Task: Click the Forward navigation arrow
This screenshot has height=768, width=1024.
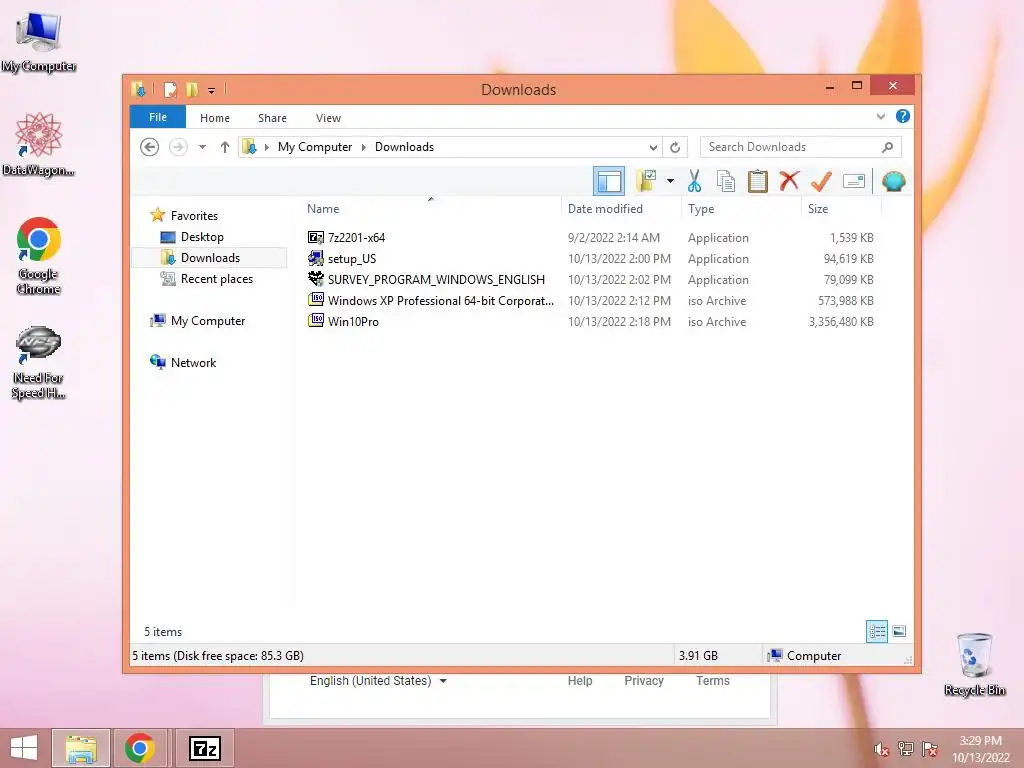Action: [178, 147]
